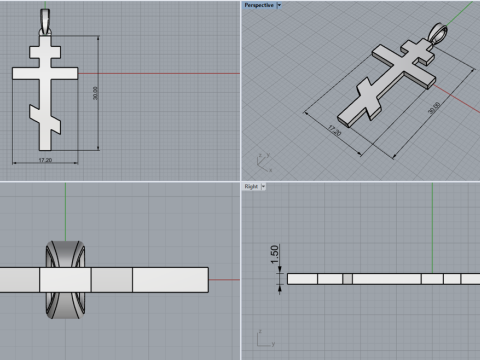Select the pendant bail ring in bottom-left view
The height and width of the screenshot is (360, 480).
(65, 254)
